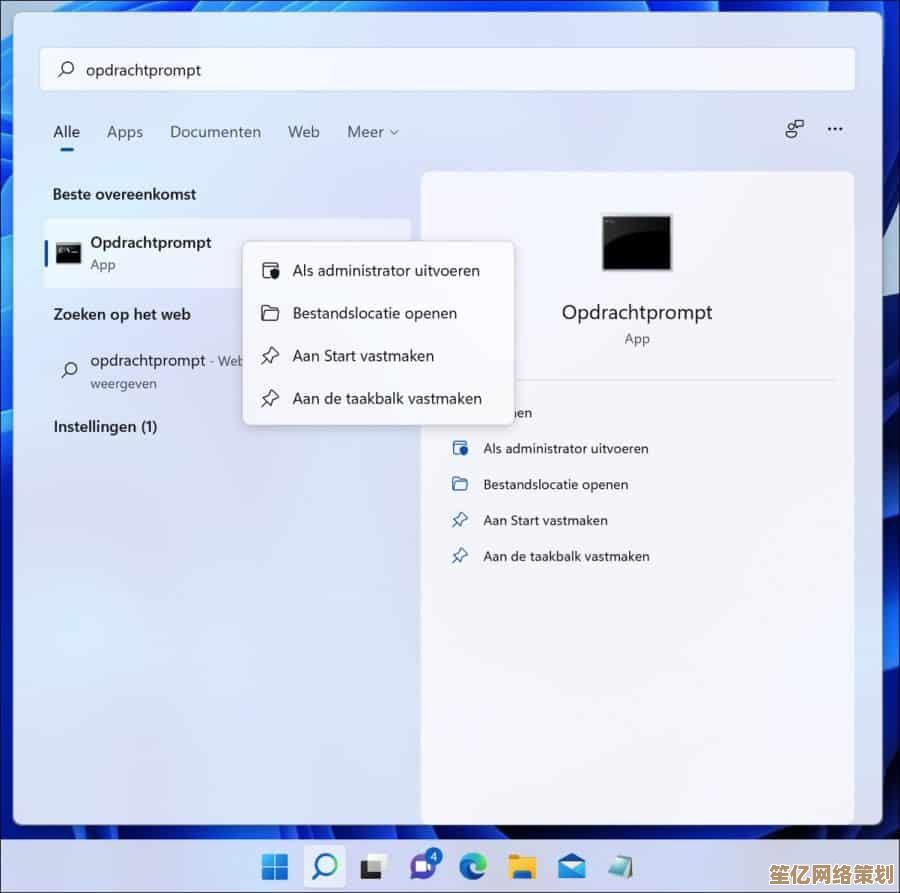Click the Search icon on taskbar
Image resolution: width=900 pixels, height=893 pixels.
click(324, 866)
